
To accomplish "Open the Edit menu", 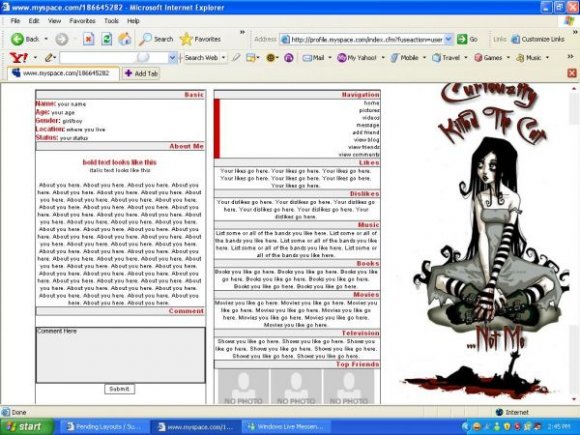I will point(34,21).
